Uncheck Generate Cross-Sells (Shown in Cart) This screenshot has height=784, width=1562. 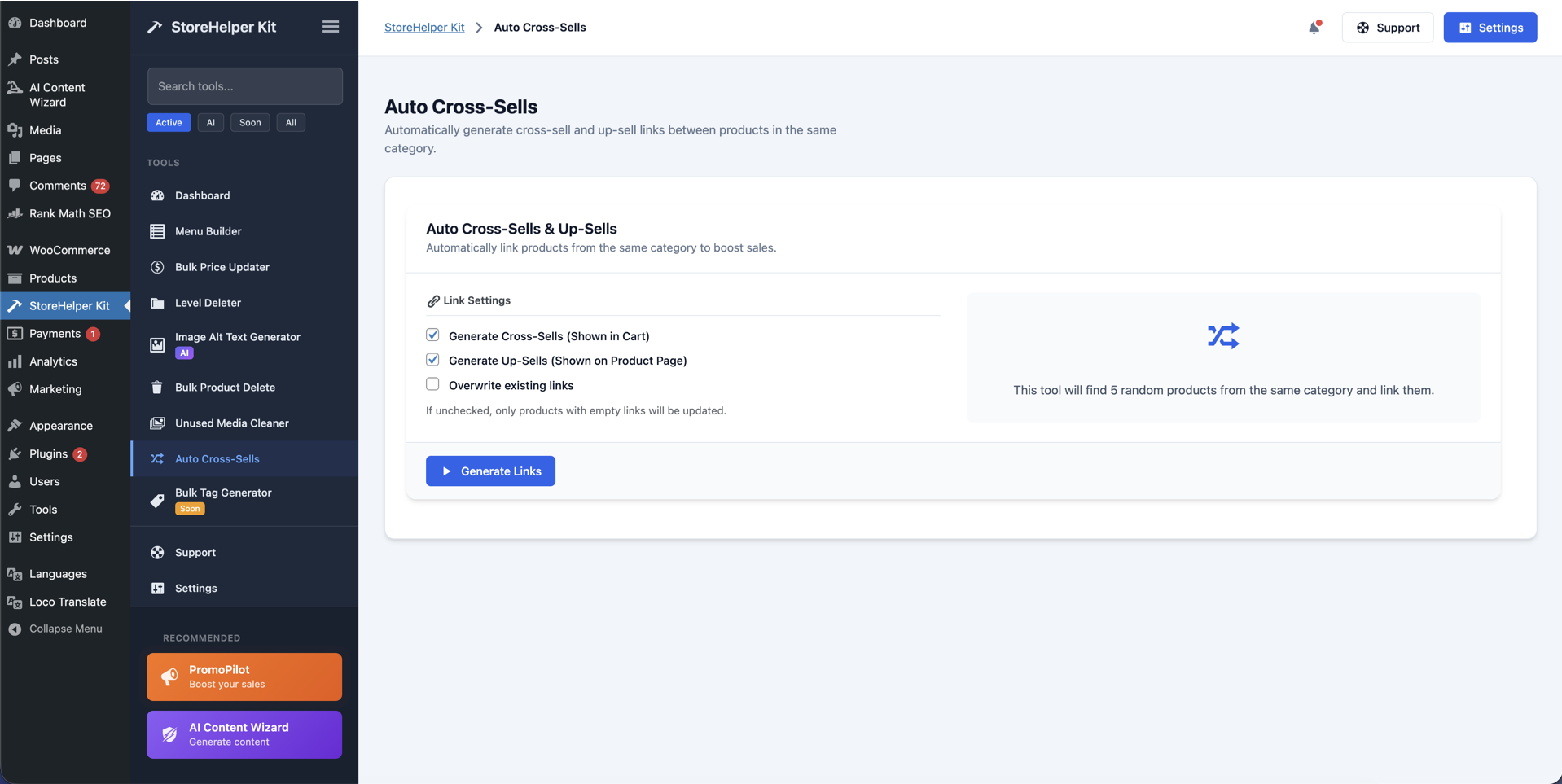tap(432, 335)
